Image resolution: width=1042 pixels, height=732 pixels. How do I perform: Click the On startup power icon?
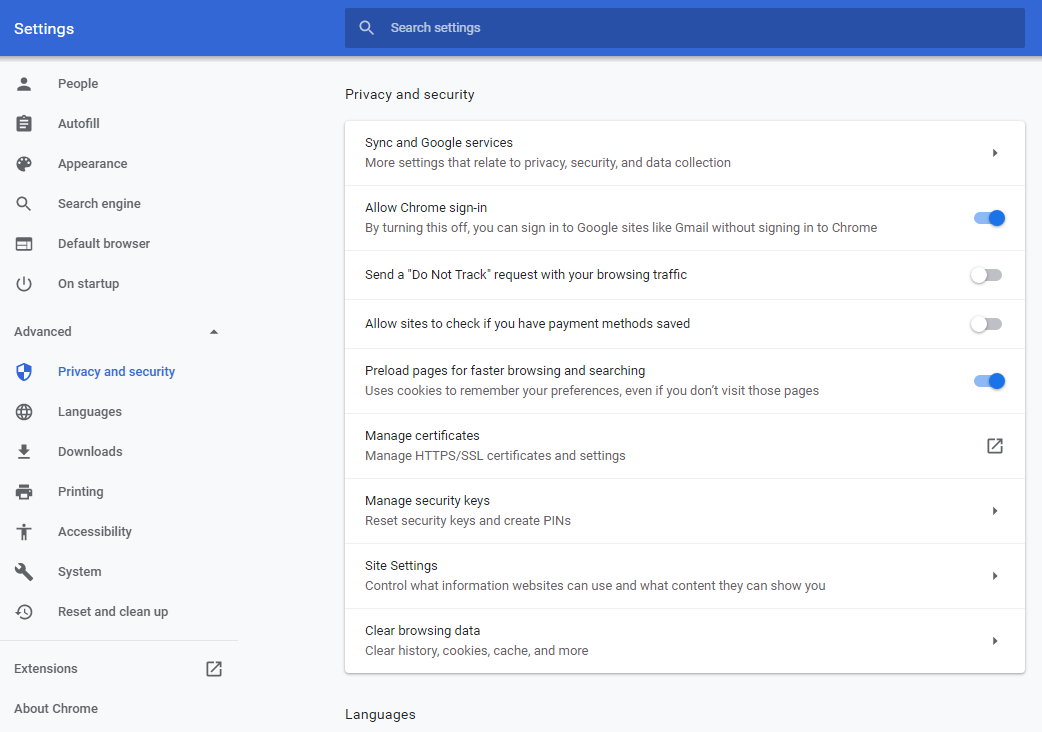24,284
